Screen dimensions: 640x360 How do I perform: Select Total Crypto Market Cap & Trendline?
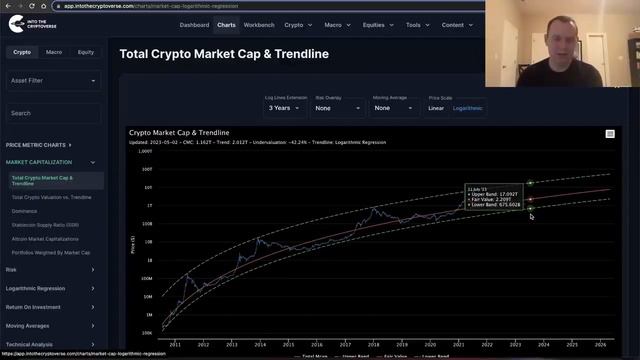(56, 181)
